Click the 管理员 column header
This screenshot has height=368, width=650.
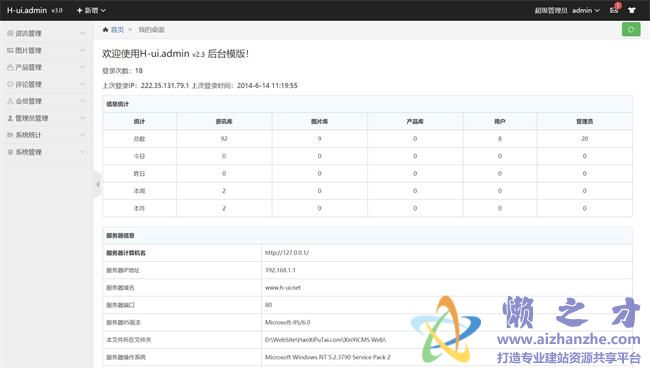tap(585, 121)
